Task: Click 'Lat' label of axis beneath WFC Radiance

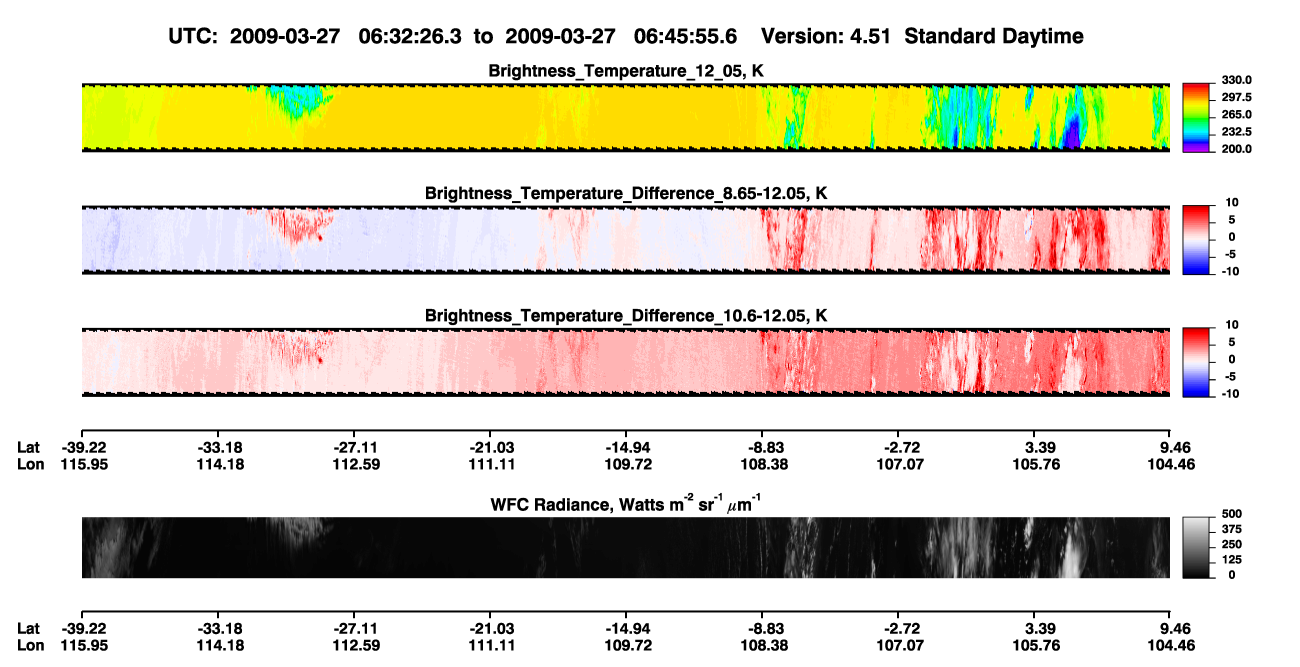Action: 29,628
